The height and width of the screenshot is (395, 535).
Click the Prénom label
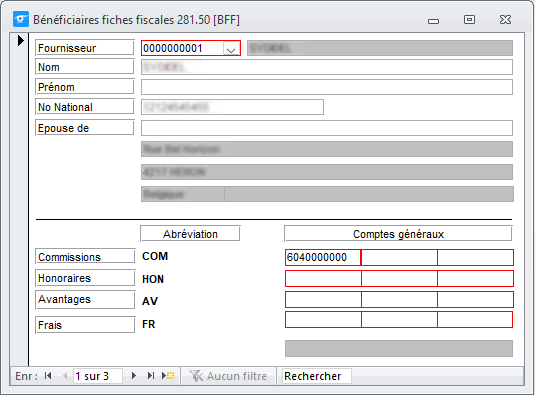pyautogui.click(x=85, y=87)
